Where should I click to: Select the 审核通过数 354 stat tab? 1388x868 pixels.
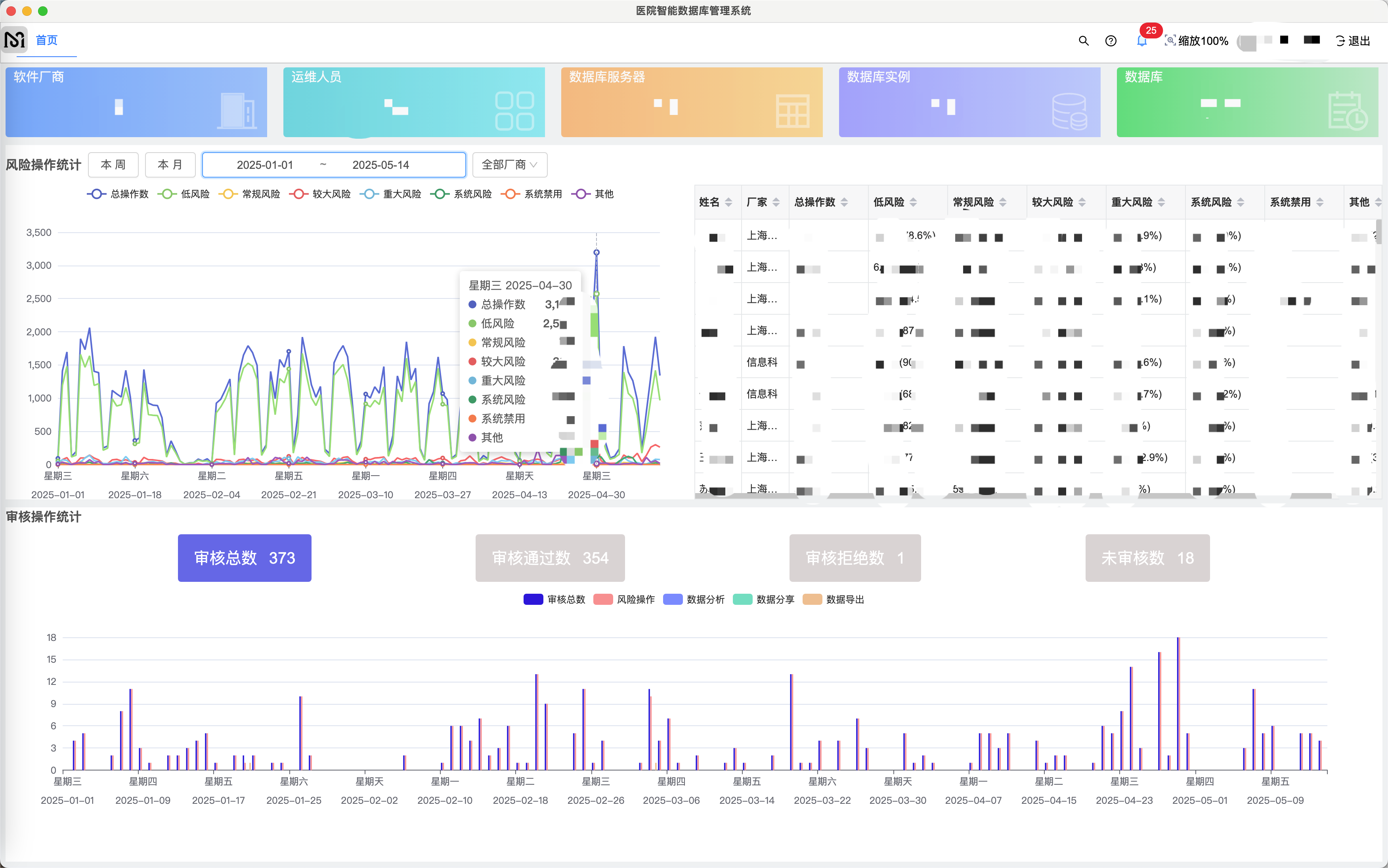click(x=549, y=558)
